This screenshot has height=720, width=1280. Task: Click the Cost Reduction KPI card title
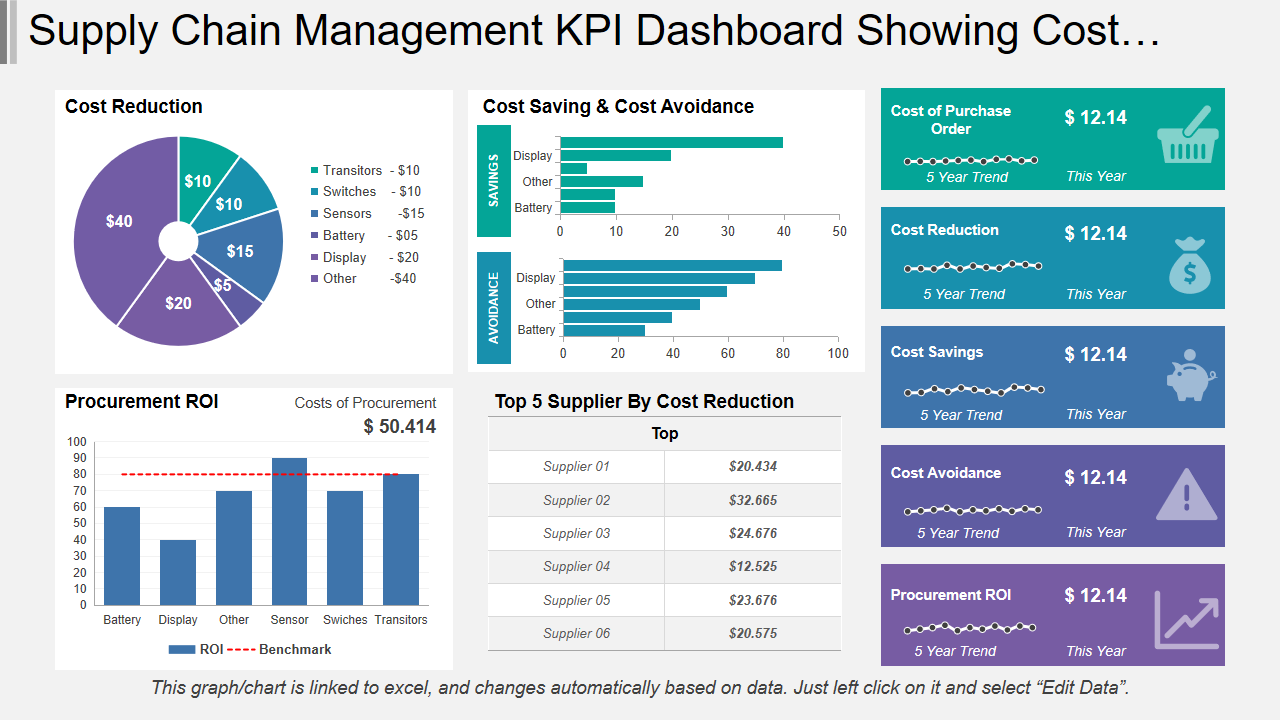click(x=945, y=230)
